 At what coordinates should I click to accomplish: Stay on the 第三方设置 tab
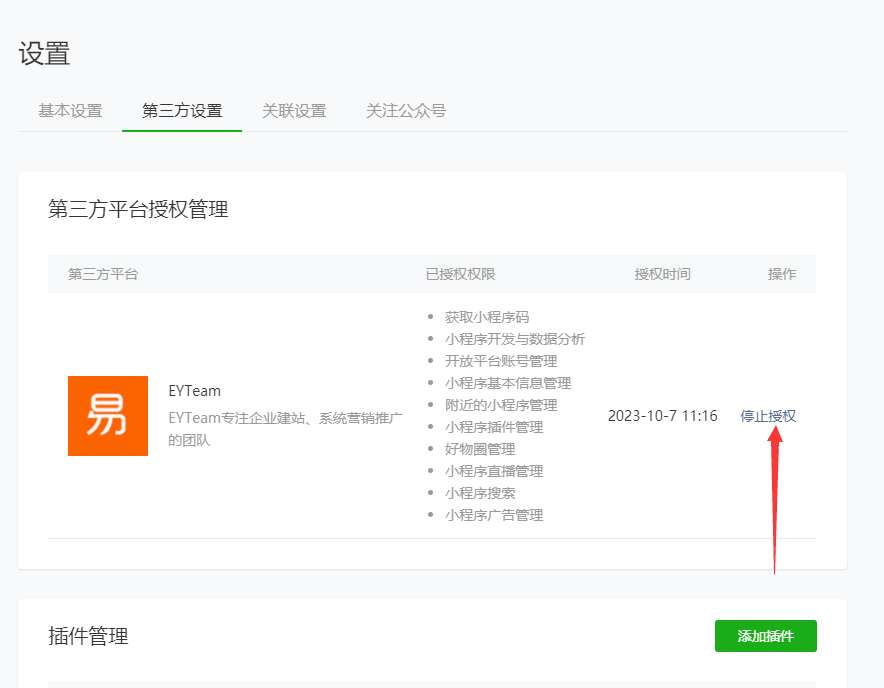(x=181, y=111)
